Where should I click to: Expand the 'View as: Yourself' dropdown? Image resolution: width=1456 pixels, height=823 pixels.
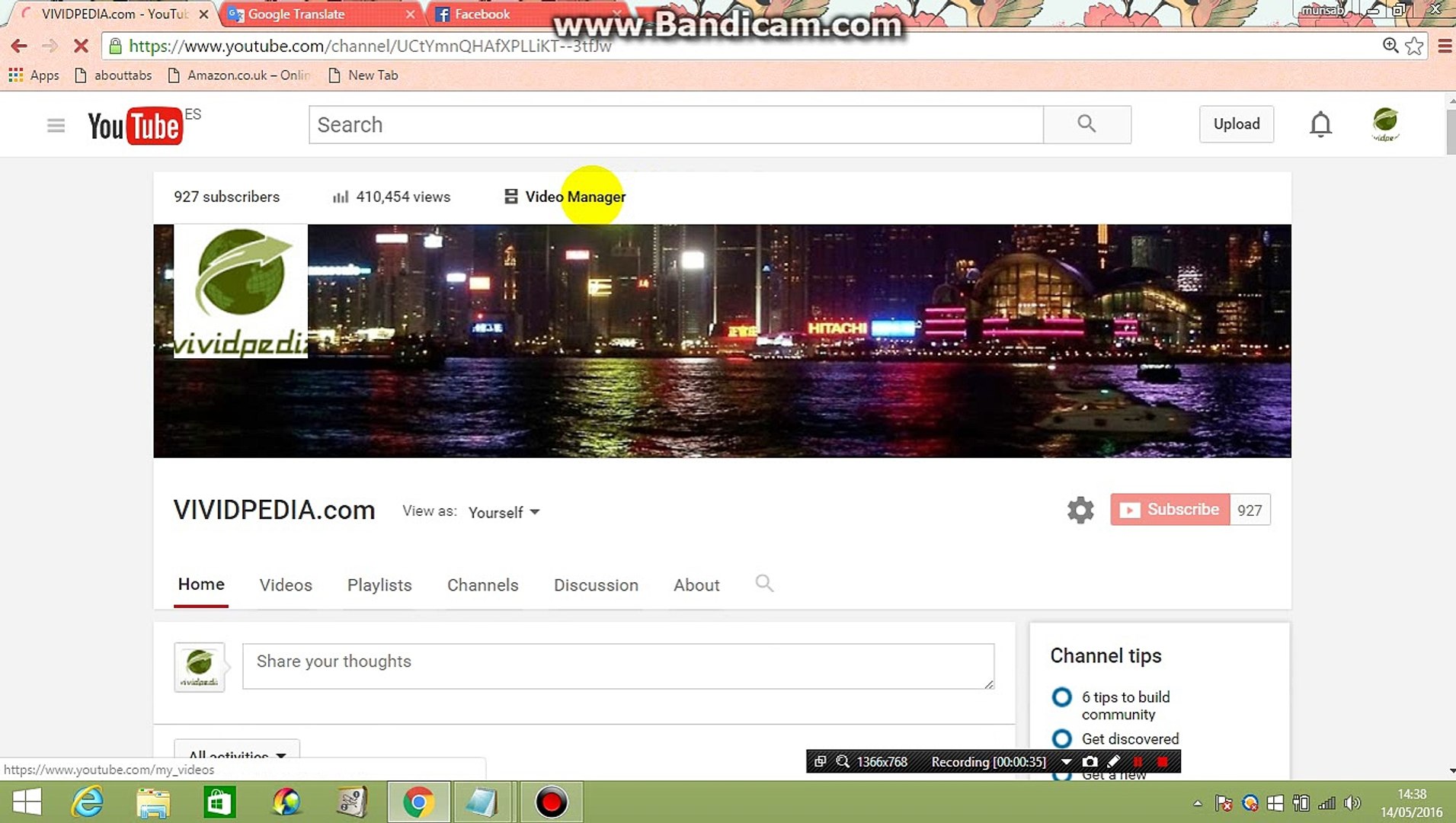pos(504,512)
